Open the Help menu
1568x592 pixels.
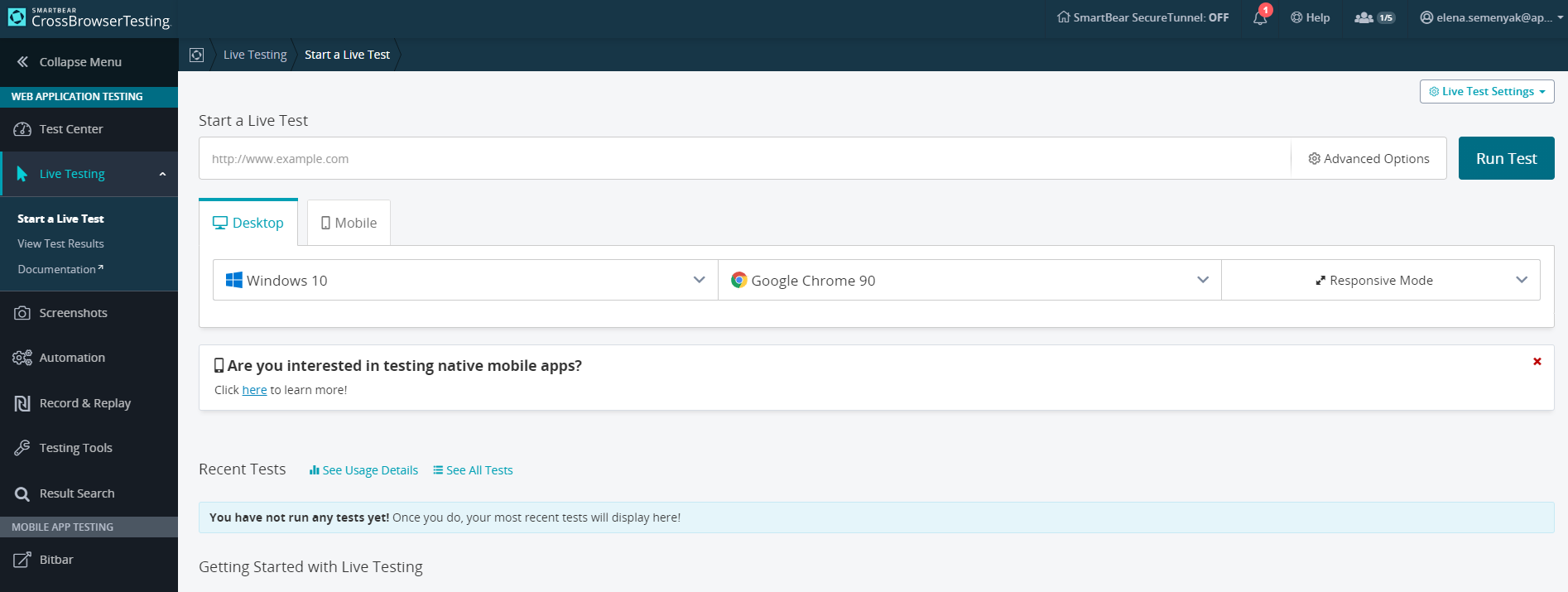tap(1311, 17)
